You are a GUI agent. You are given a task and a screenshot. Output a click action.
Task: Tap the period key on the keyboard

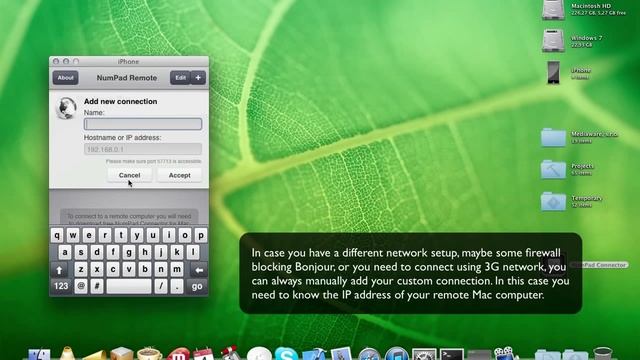(177, 286)
